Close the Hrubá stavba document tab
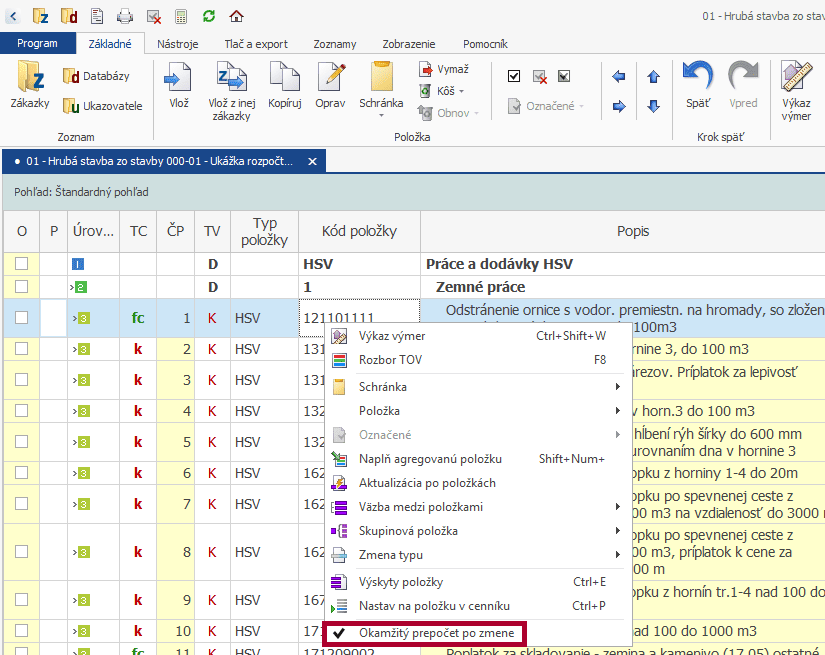The width and height of the screenshot is (825, 655). tap(312, 161)
